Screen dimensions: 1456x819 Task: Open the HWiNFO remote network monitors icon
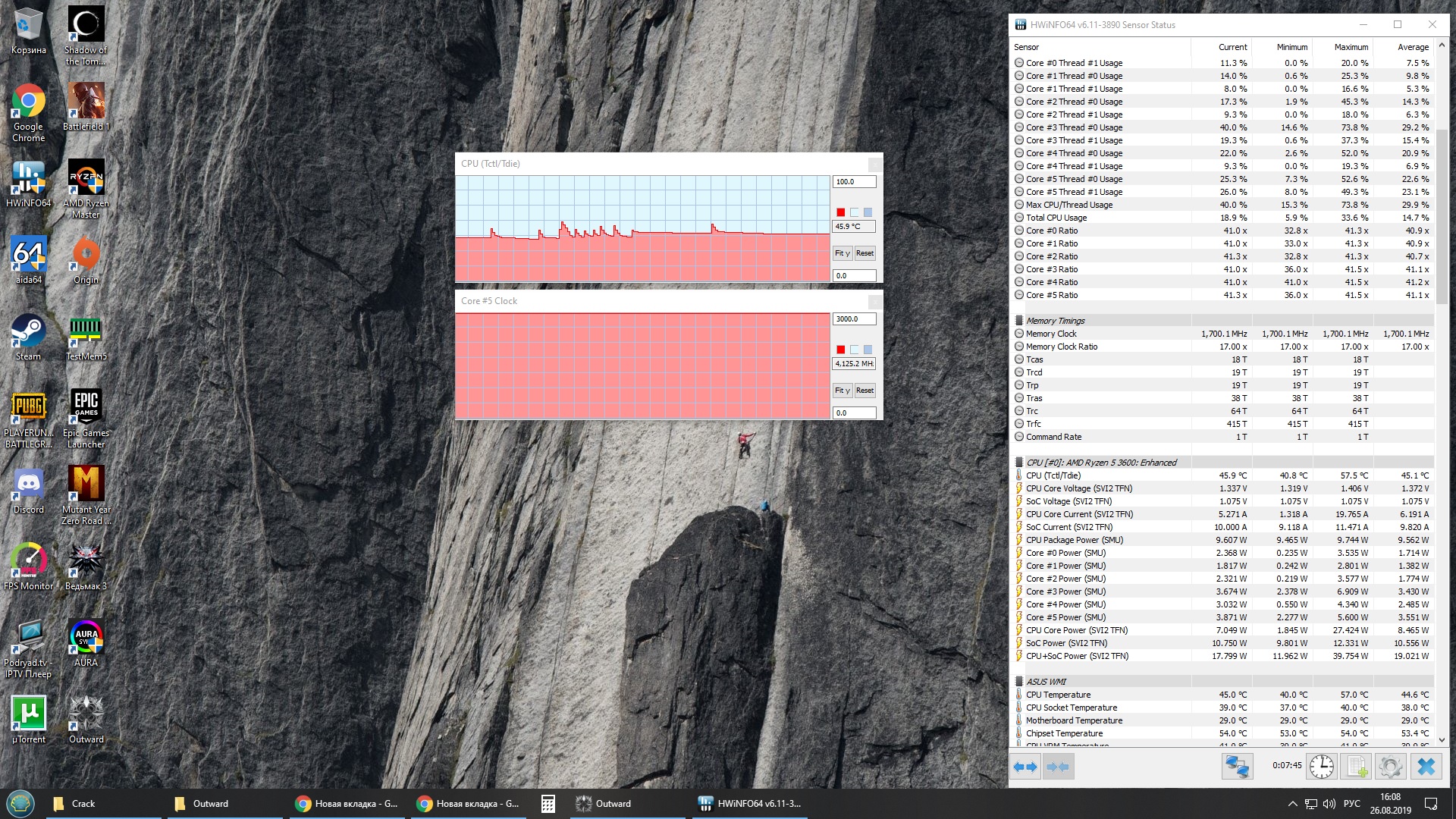1237,767
